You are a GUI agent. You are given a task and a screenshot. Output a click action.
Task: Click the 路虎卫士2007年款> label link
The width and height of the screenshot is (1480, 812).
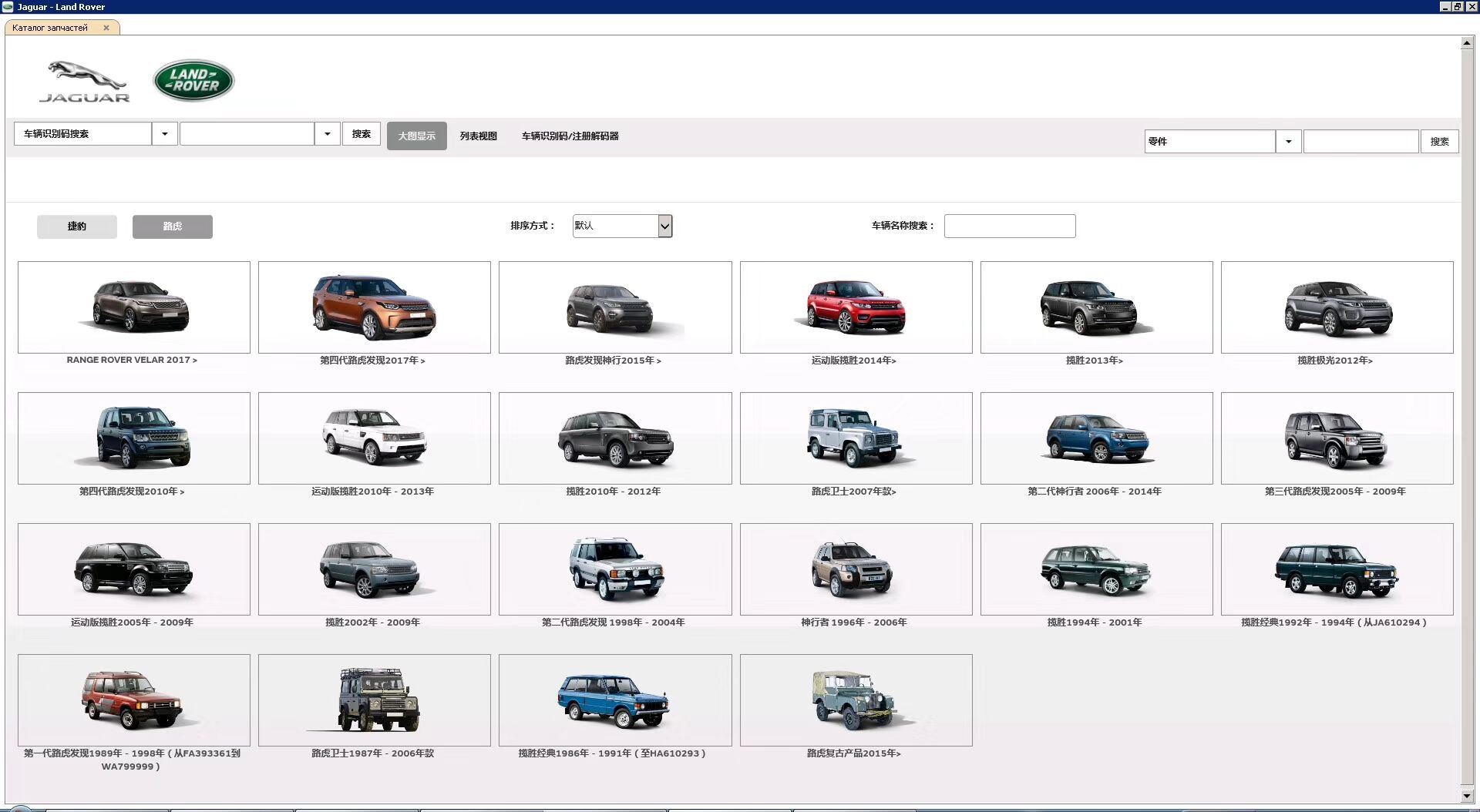[x=854, y=492]
